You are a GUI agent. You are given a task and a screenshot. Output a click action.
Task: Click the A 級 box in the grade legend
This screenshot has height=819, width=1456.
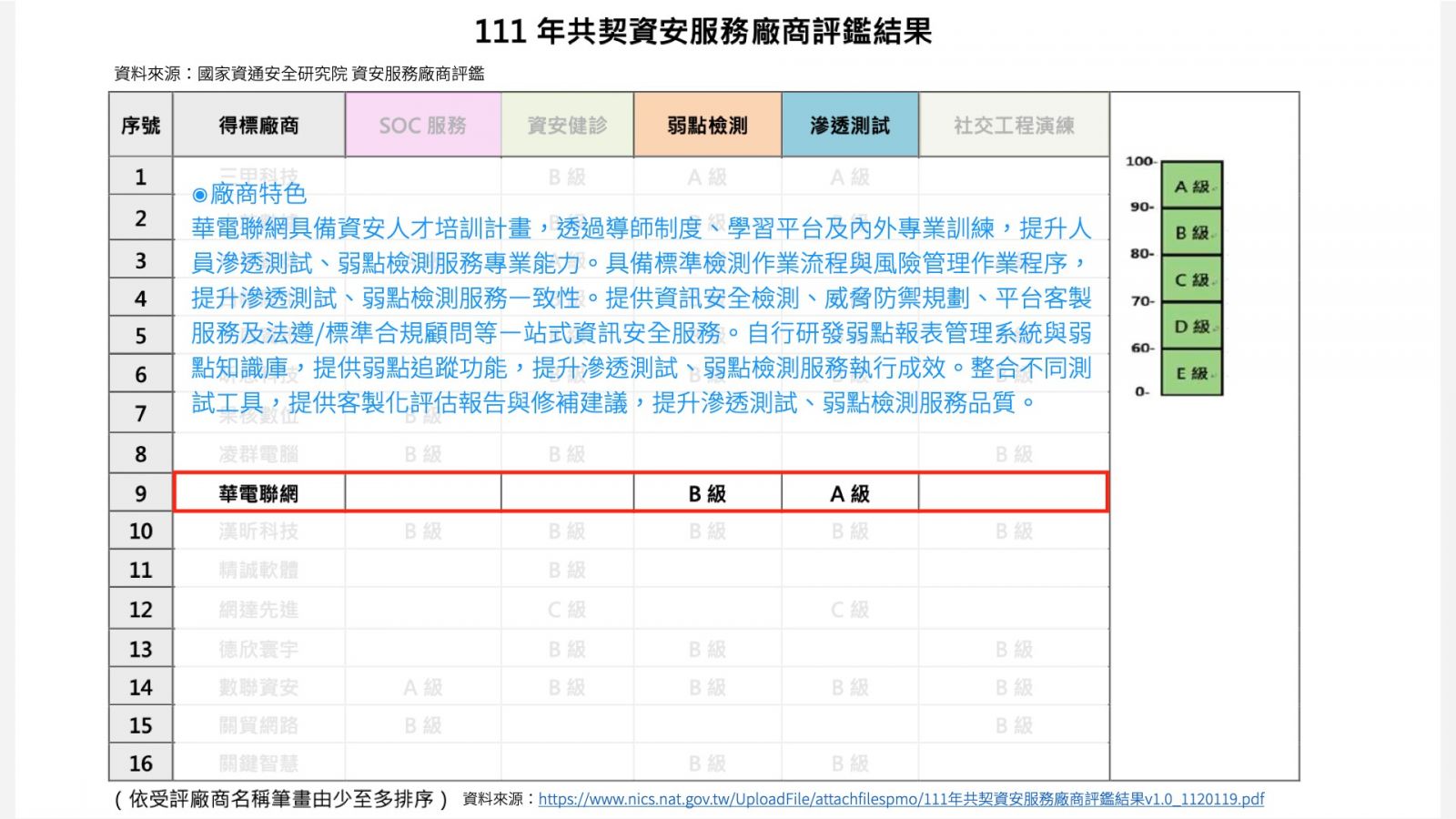coord(1192,186)
